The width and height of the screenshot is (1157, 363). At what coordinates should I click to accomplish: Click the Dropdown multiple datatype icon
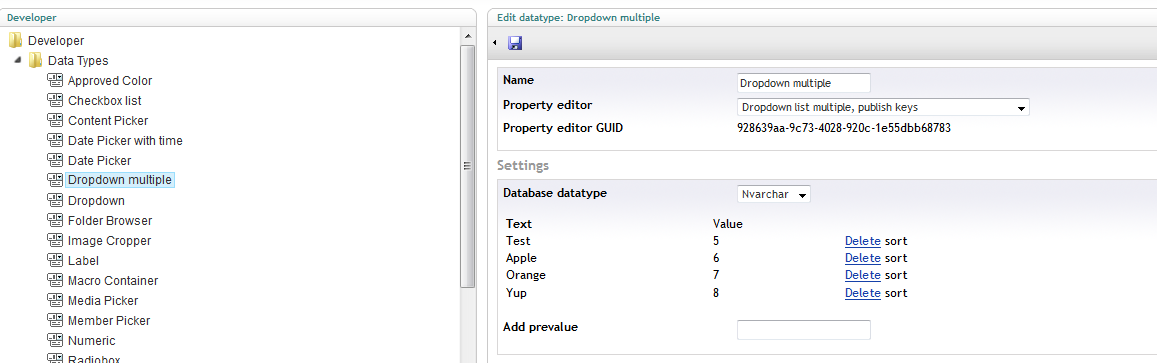55,180
